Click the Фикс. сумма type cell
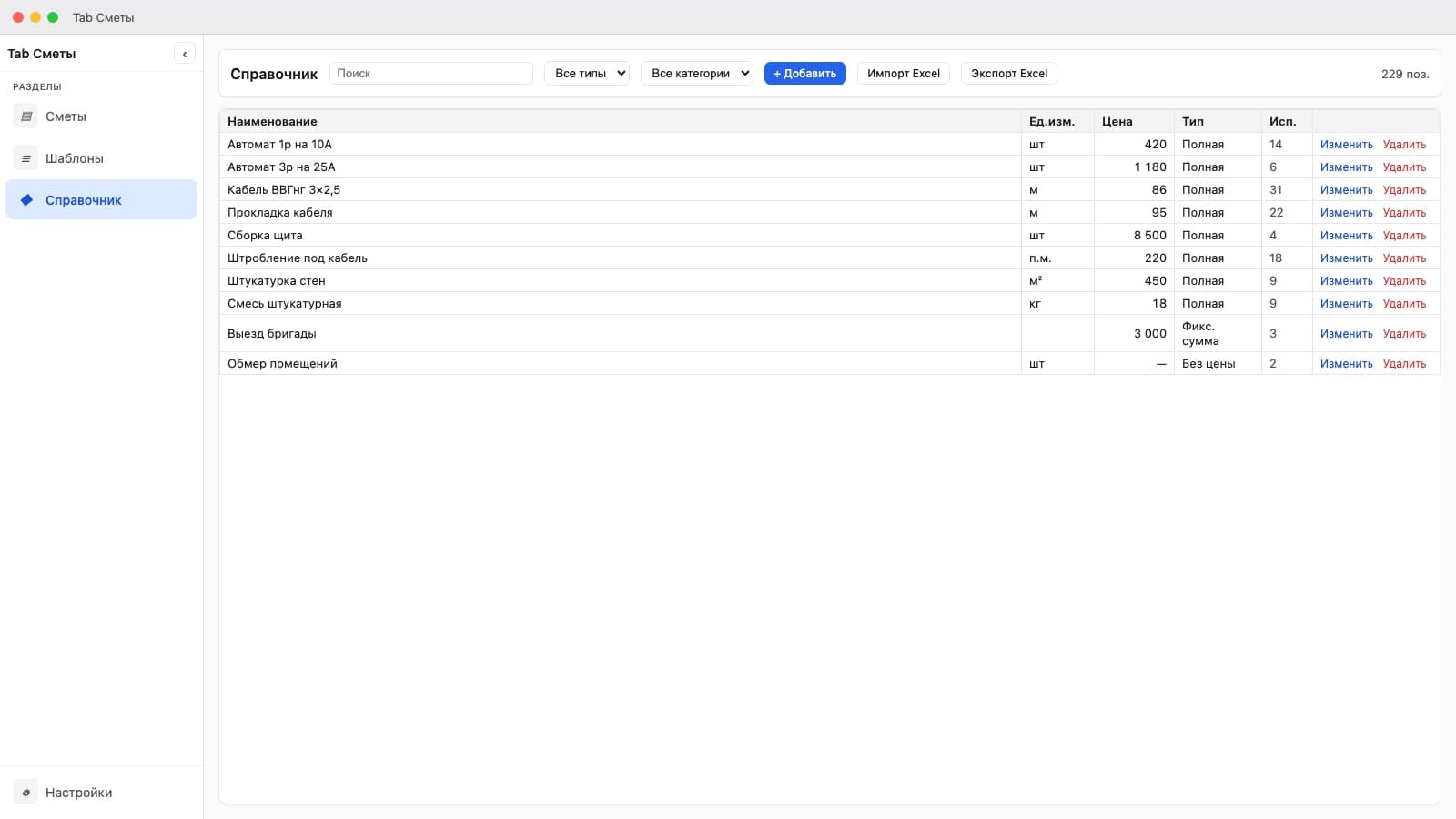This screenshot has width=1456, height=819. (x=1218, y=334)
